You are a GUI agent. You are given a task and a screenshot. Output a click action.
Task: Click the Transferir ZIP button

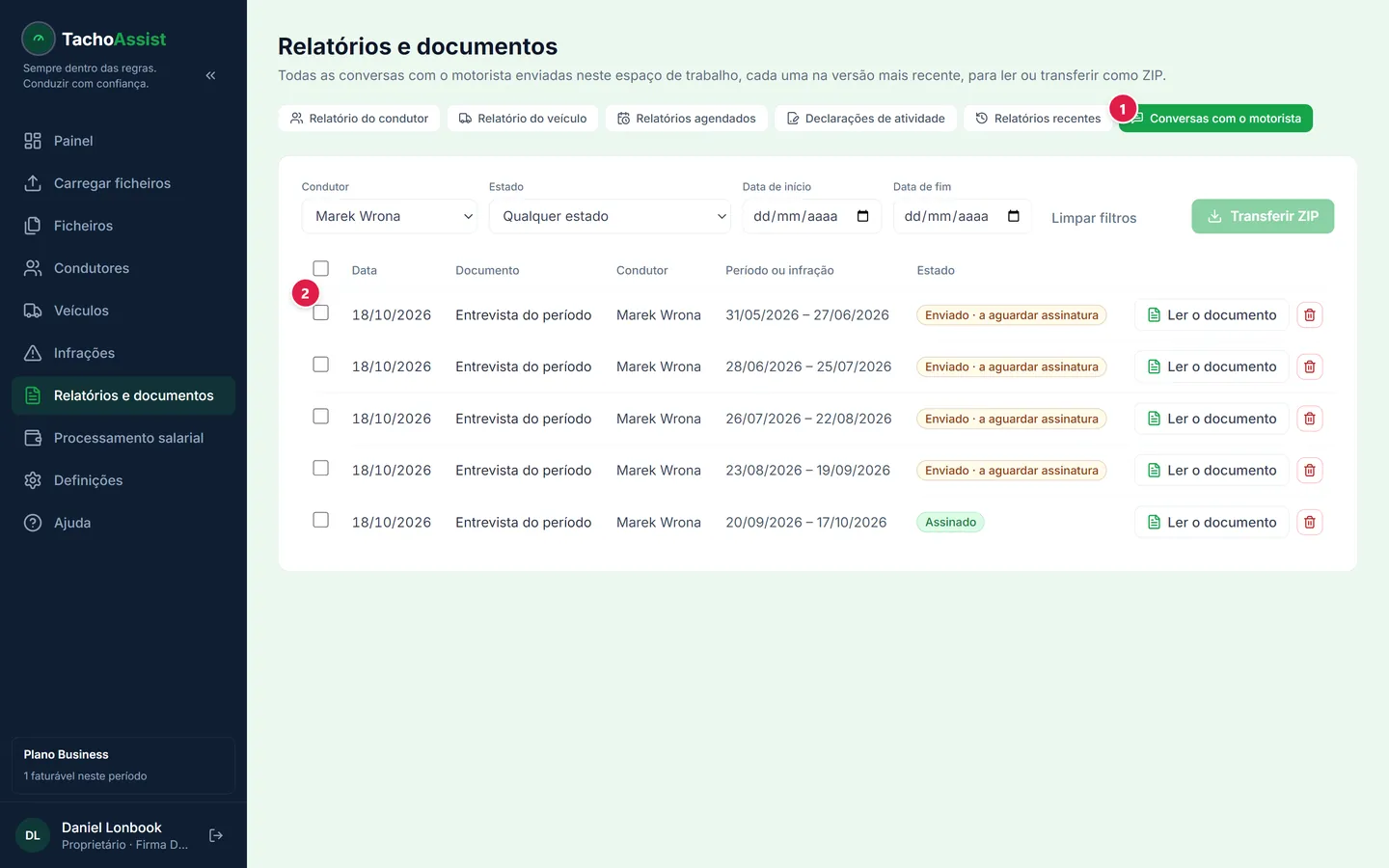(1263, 216)
